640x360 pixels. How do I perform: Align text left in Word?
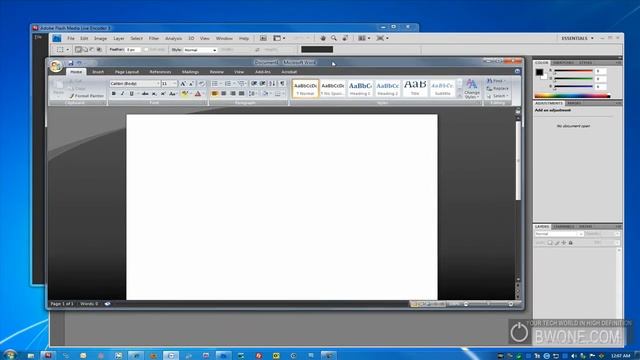point(215,94)
